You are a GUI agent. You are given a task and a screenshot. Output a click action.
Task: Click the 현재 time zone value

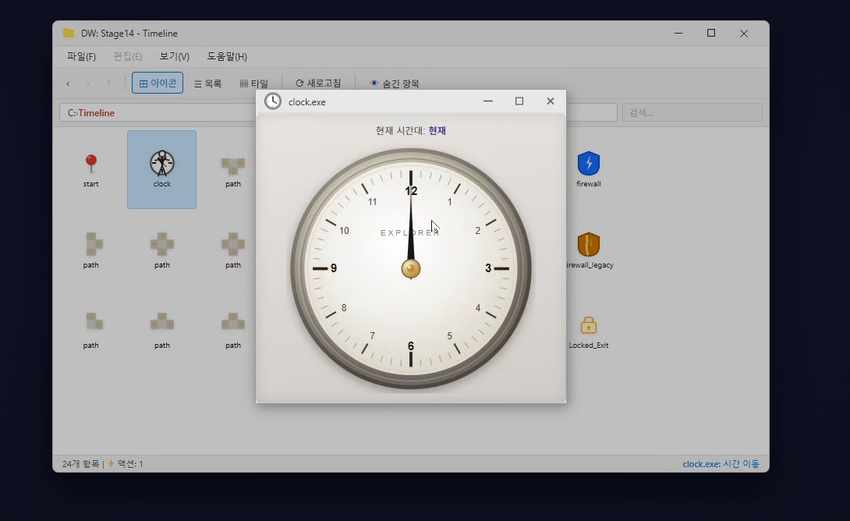[437, 131]
